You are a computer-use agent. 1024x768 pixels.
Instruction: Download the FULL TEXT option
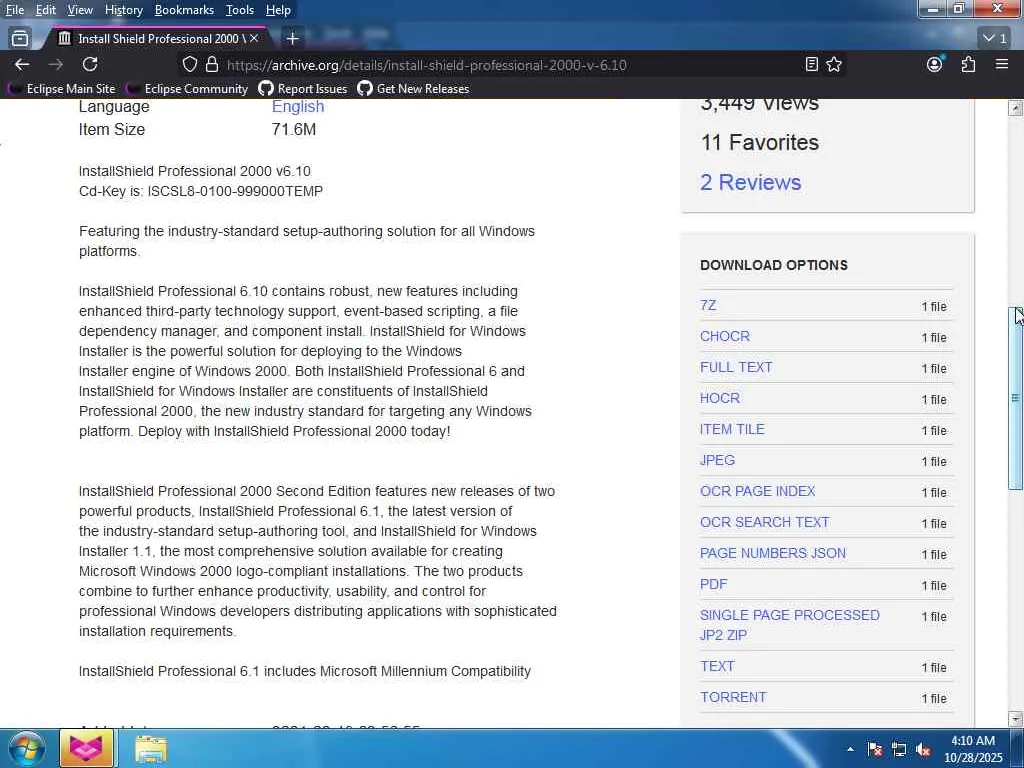click(736, 367)
